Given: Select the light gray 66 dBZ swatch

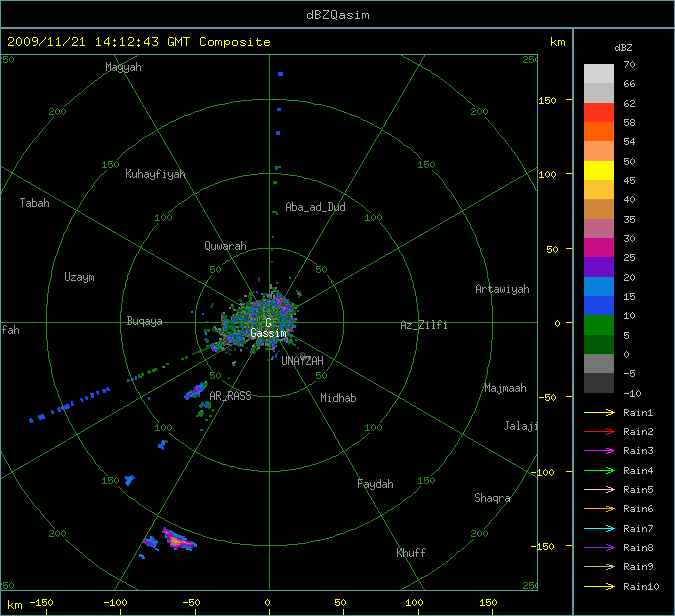Looking at the screenshot, I should [599, 74].
